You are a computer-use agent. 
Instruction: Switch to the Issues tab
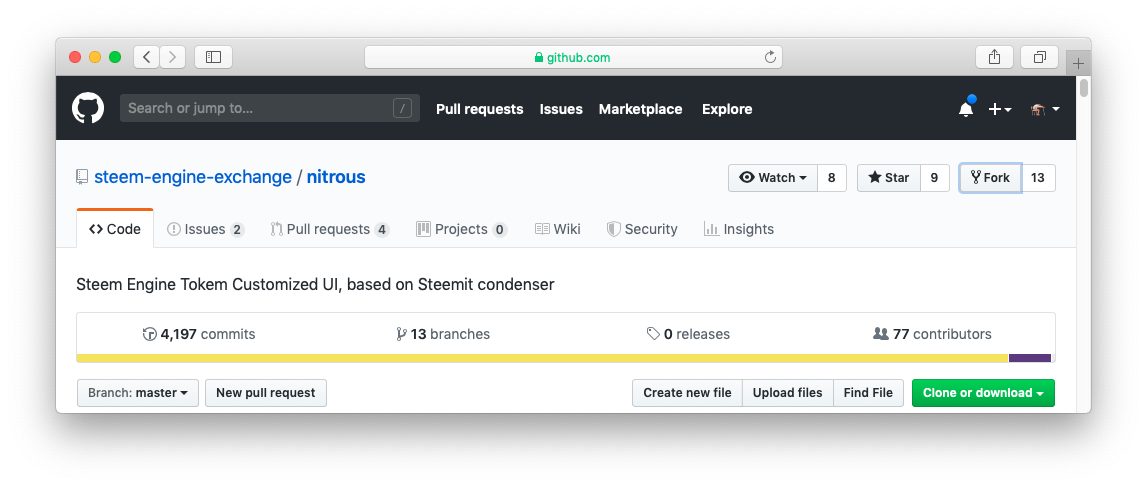[205, 229]
